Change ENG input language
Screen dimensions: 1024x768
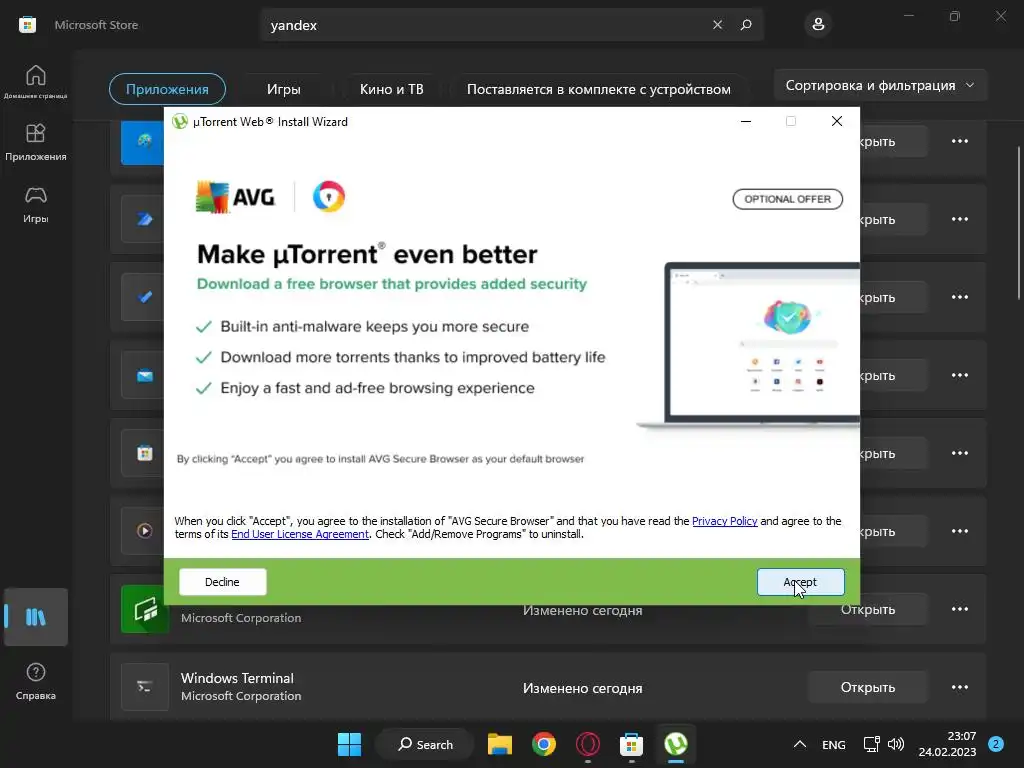(x=833, y=744)
